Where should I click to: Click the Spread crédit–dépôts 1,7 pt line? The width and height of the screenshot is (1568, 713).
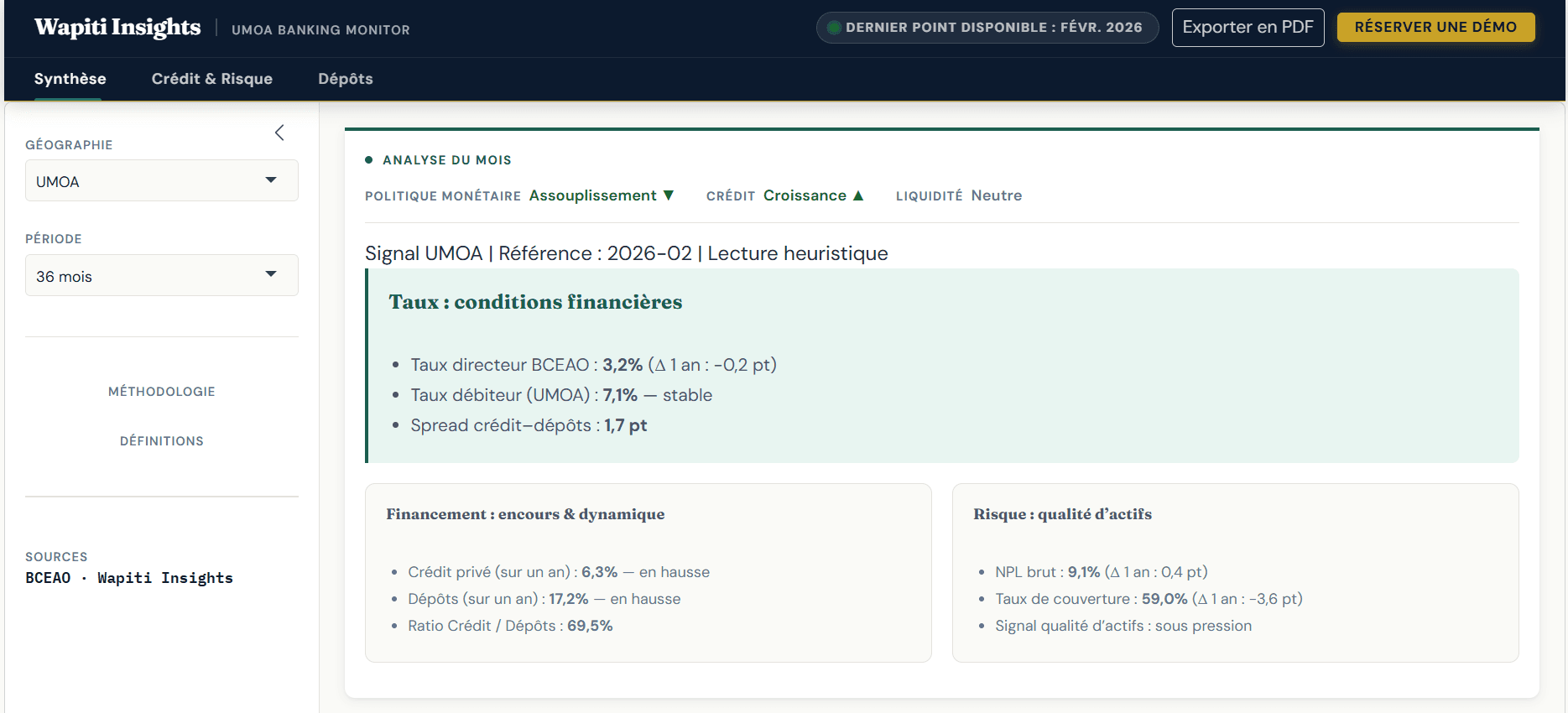coord(529,425)
